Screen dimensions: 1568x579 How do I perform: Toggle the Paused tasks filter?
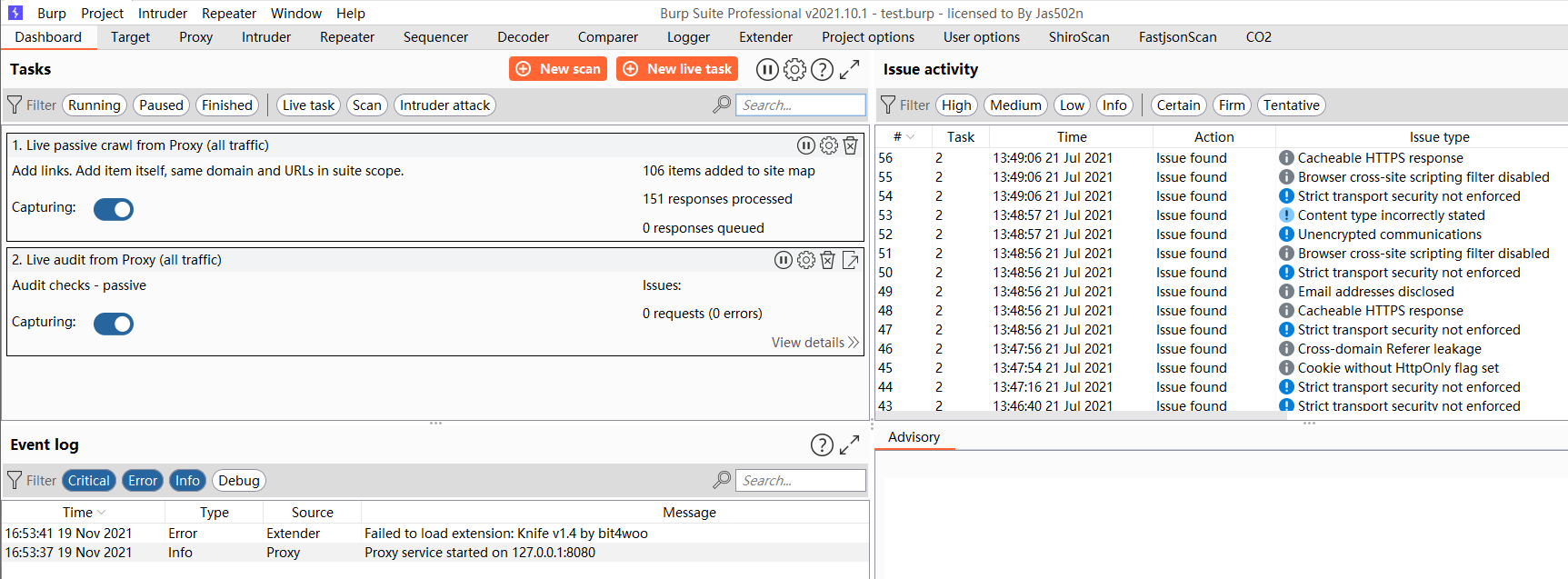coord(162,105)
